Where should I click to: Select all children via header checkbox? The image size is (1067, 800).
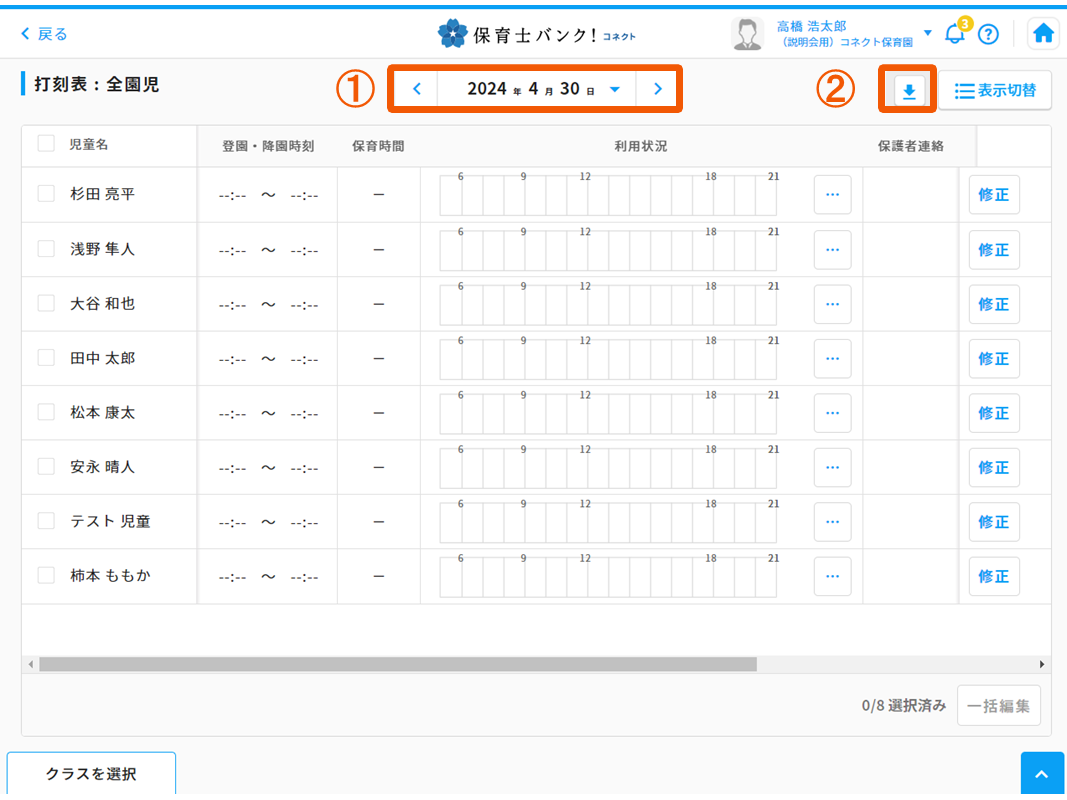46,144
